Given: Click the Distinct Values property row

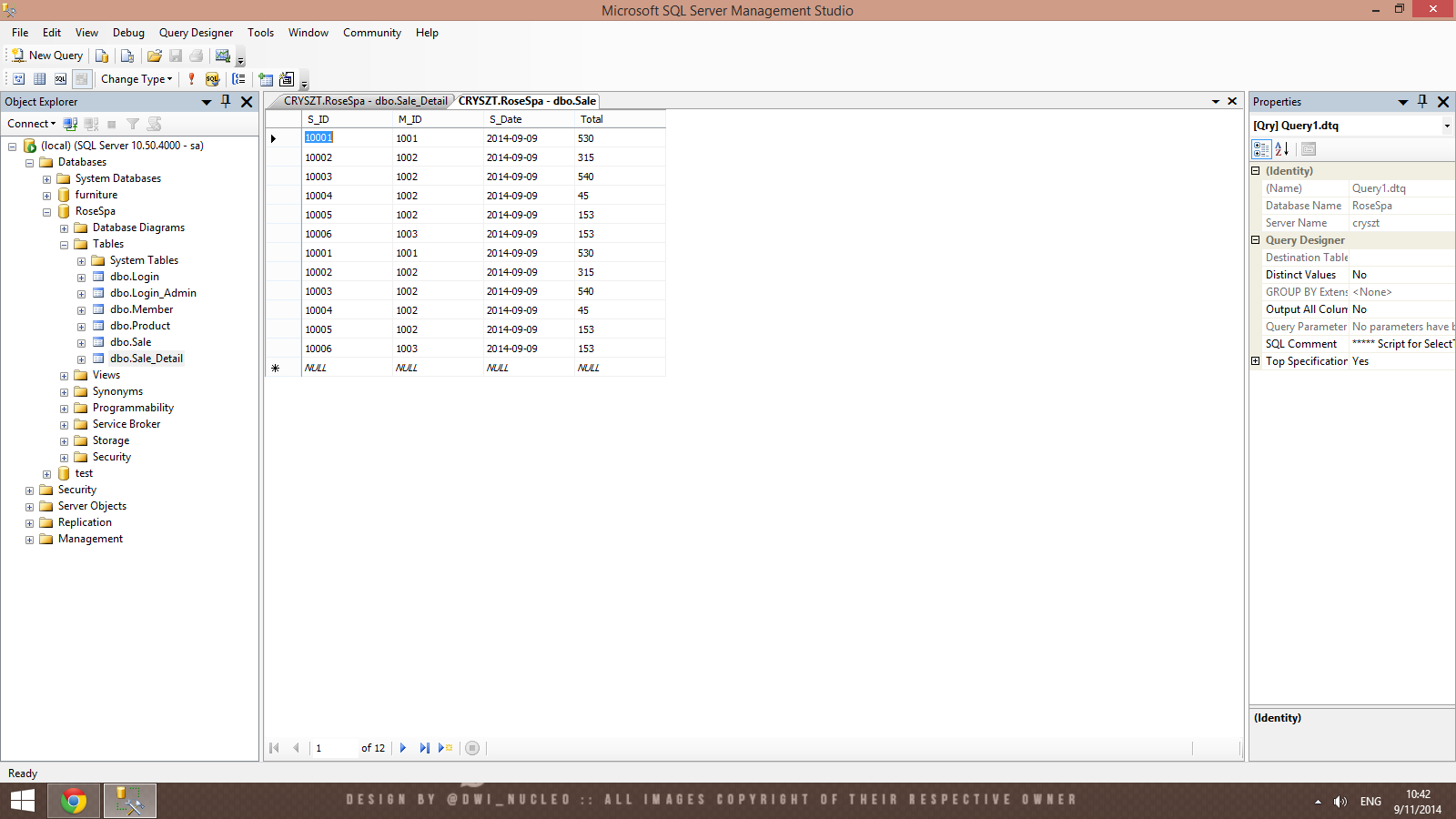Looking at the screenshot, I should click(x=1359, y=275).
